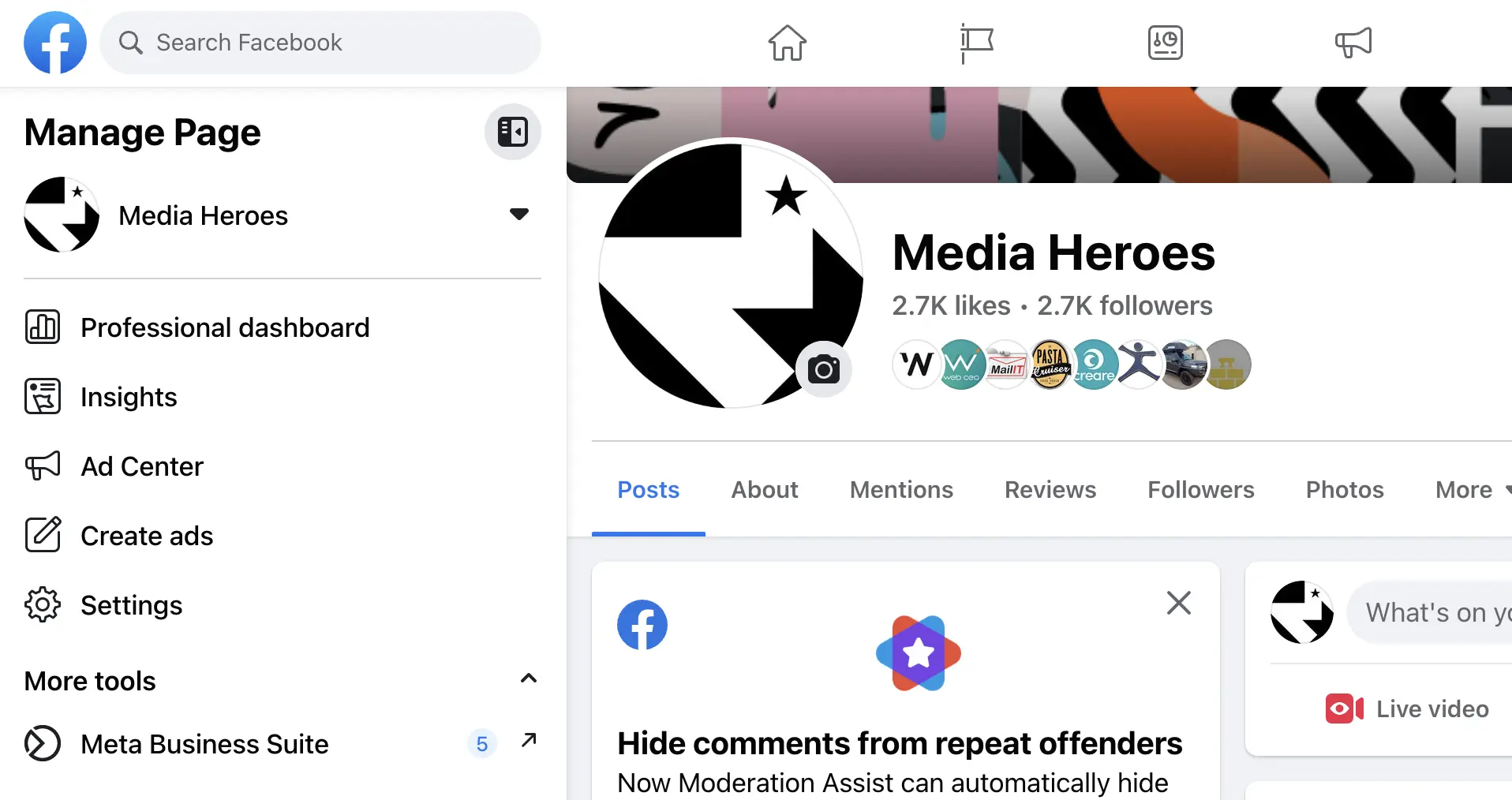Click the Facebook logo in top bar
The height and width of the screenshot is (800, 1512).
tap(55, 43)
